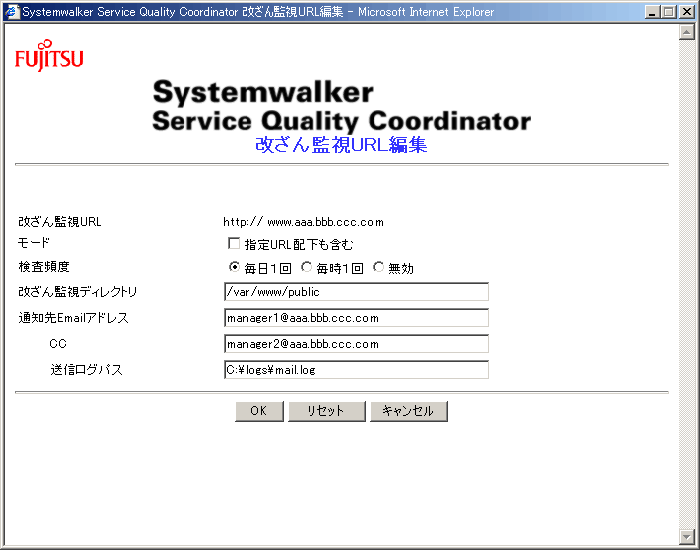Enable the 指定URL配下も含む checkbox
The image size is (700, 550).
click(234, 244)
